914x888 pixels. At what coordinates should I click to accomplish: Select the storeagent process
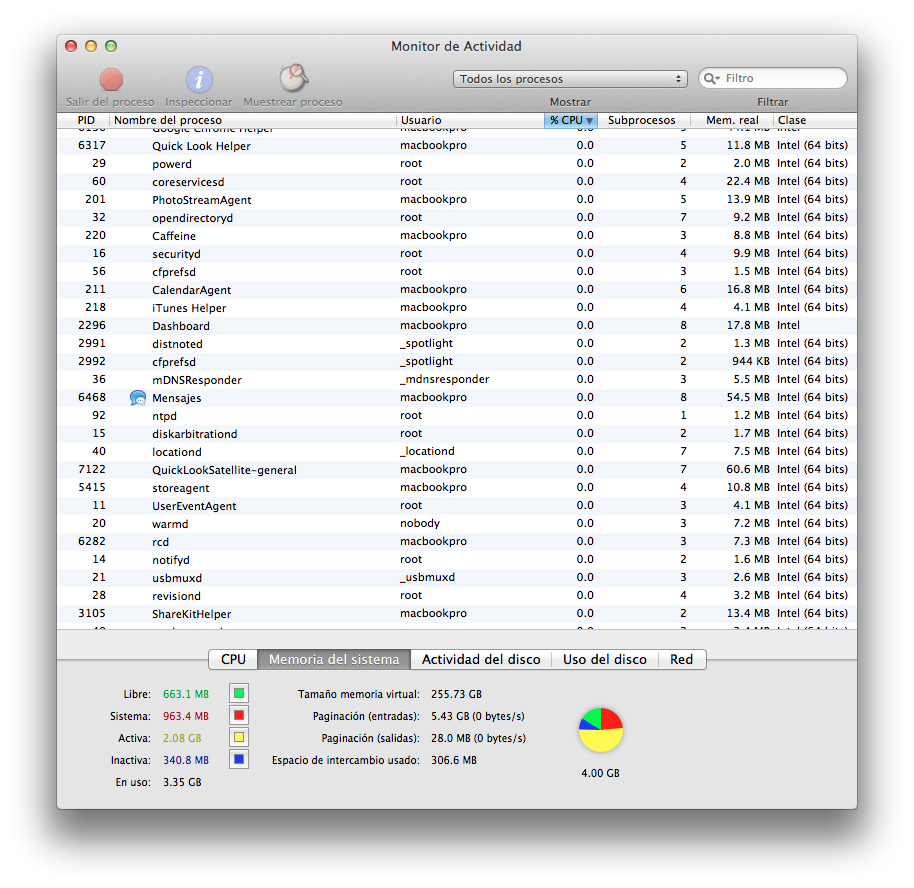[x=457, y=488]
